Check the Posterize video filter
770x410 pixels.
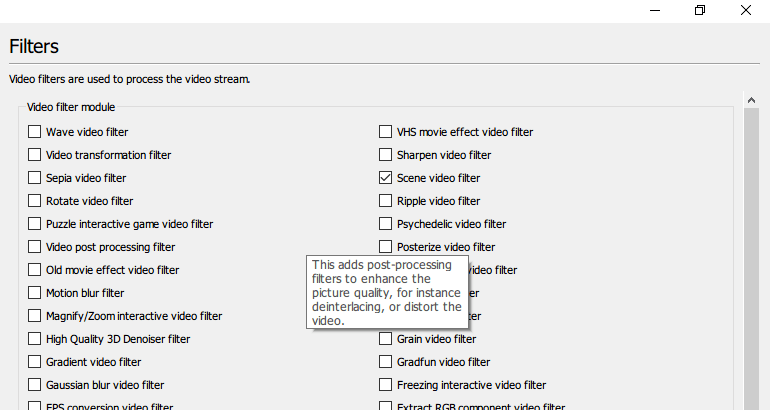(x=385, y=247)
